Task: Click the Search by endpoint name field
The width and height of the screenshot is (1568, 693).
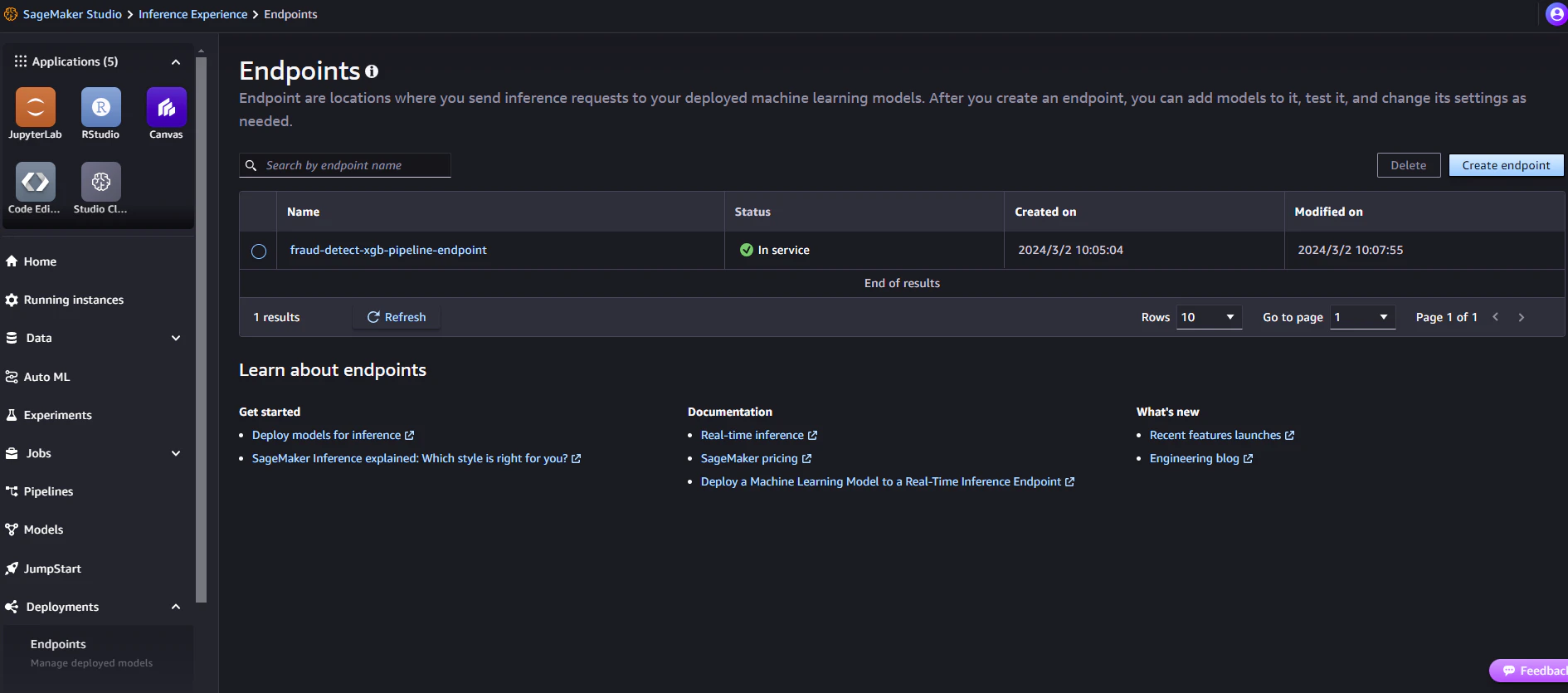Action: coord(345,165)
